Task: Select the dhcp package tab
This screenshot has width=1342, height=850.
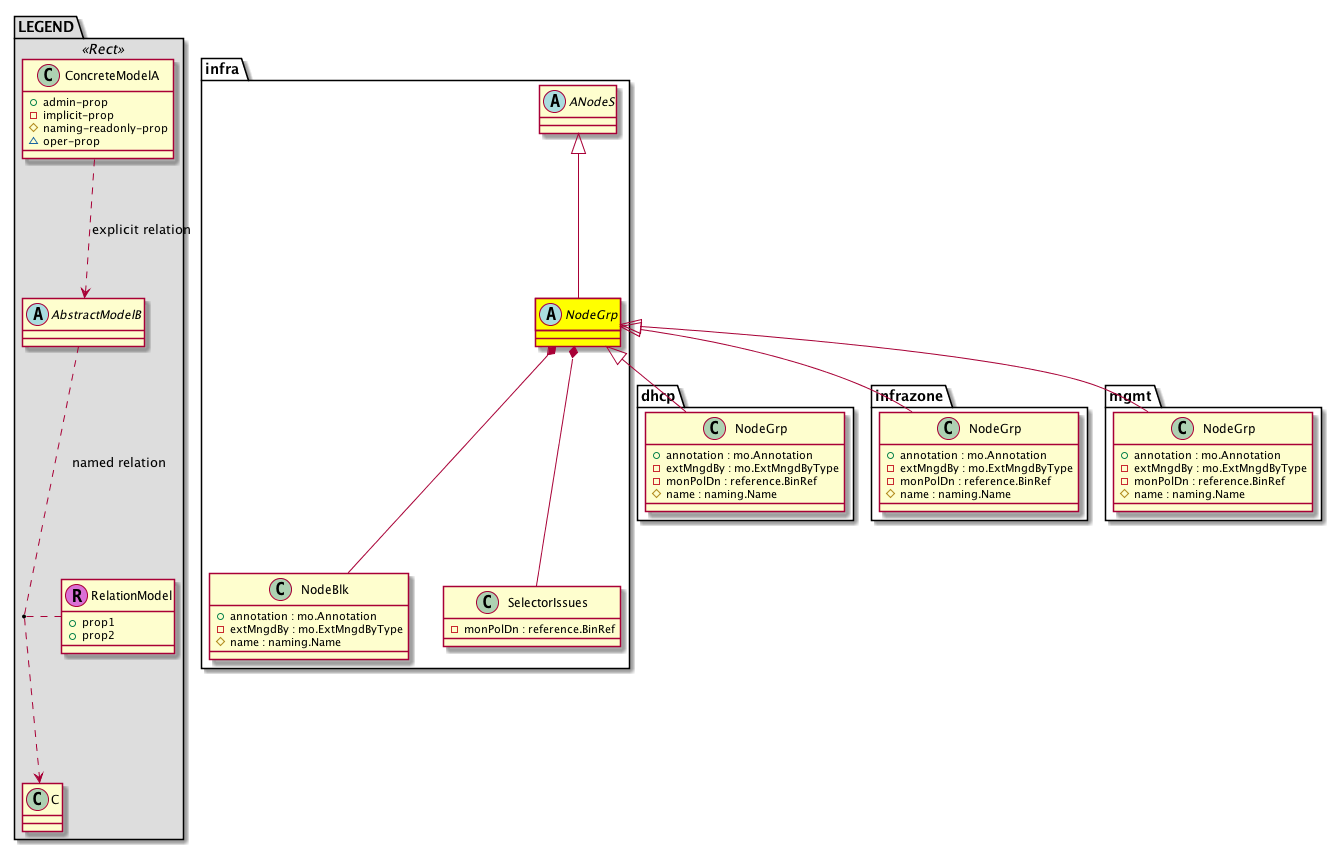Action: coord(659,397)
